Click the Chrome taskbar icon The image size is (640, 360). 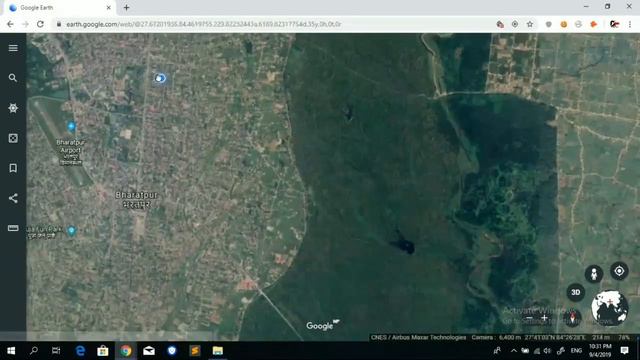click(x=126, y=351)
